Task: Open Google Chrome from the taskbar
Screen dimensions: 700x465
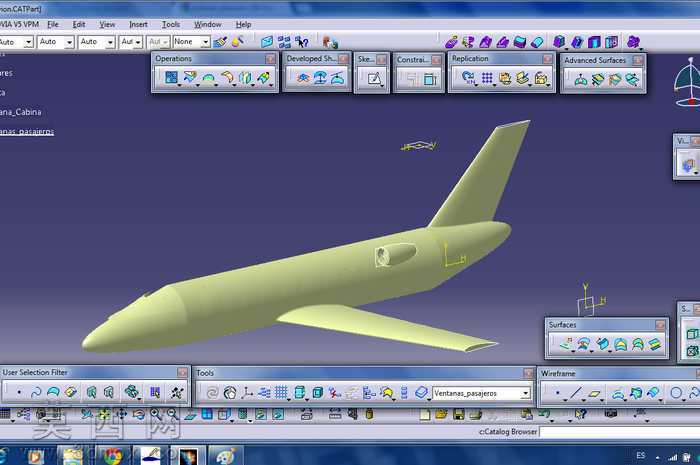Action: [x=113, y=456]
